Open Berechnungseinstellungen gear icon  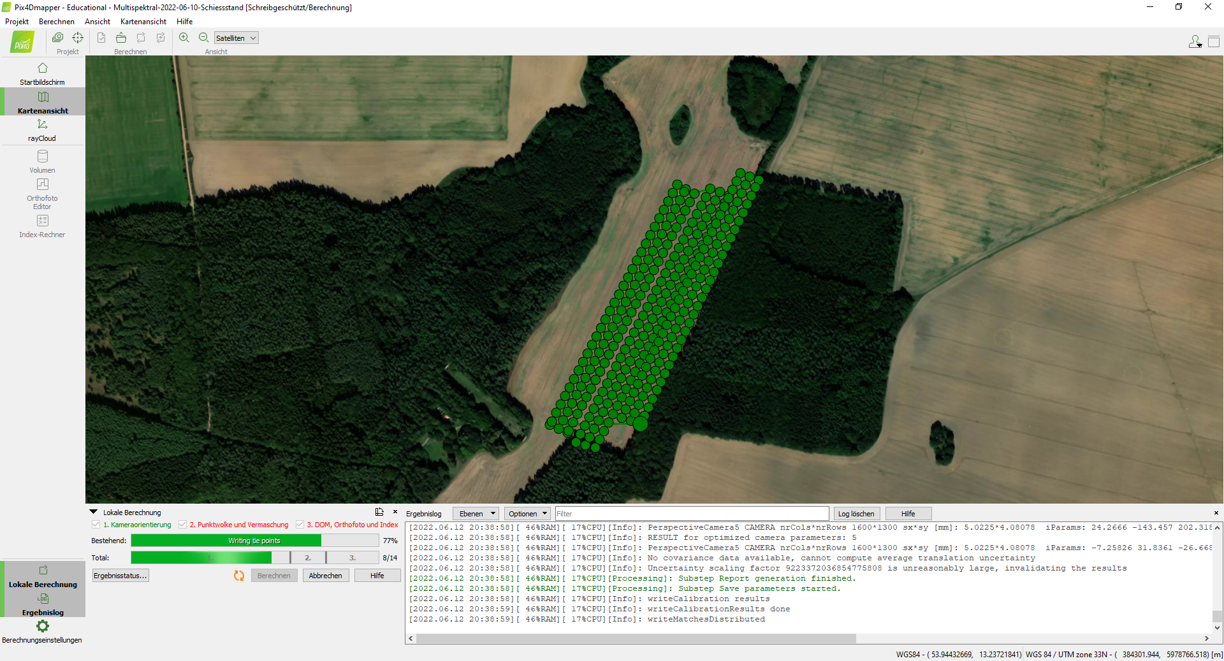[x=42, y=628]
